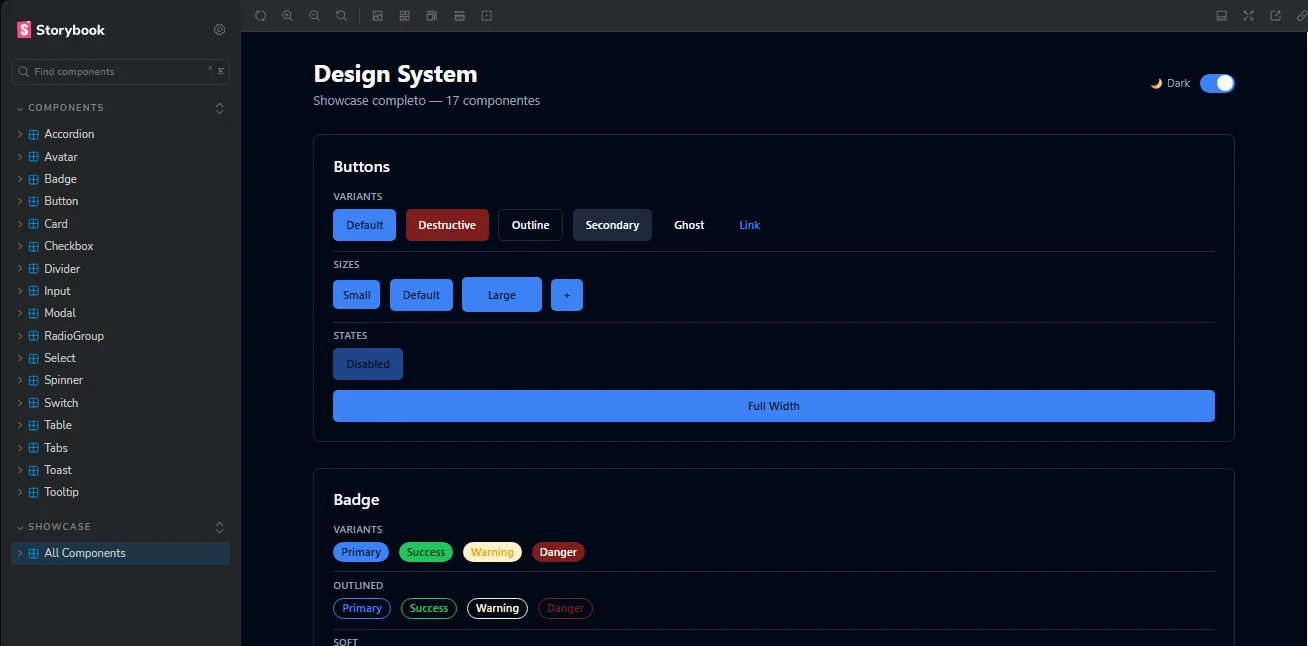Click the Modal component icon
Image resolution: width=1308 pixels, height=646 pixels.
(x=34, y=313)
